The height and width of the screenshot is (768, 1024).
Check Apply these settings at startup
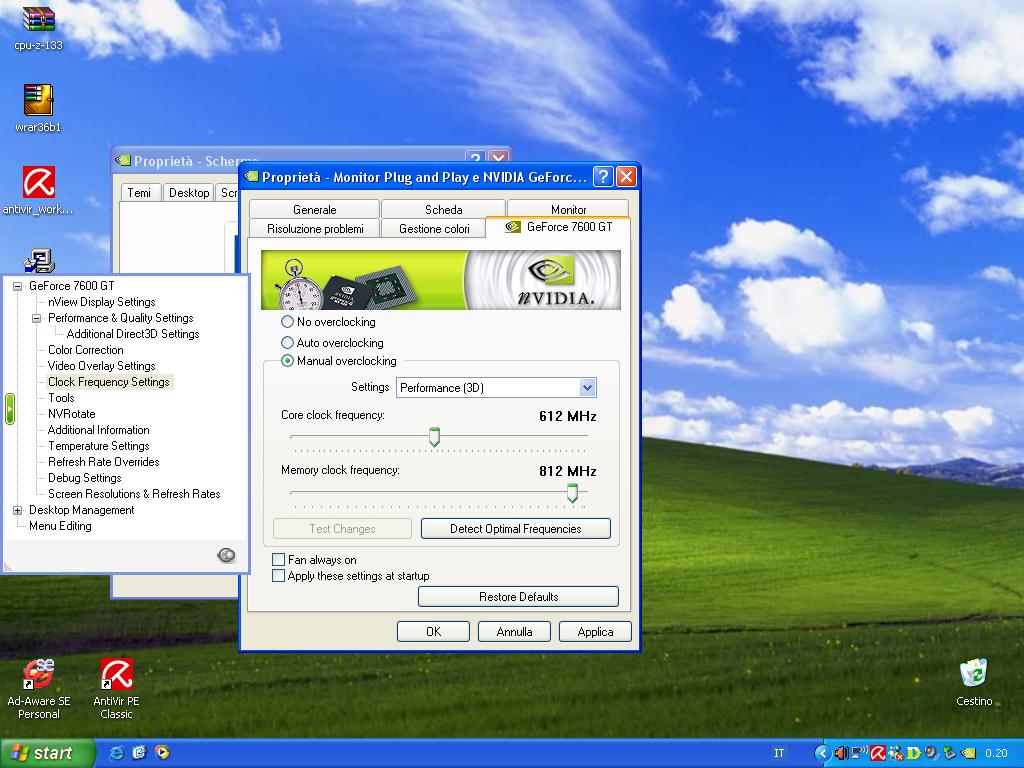278,576
